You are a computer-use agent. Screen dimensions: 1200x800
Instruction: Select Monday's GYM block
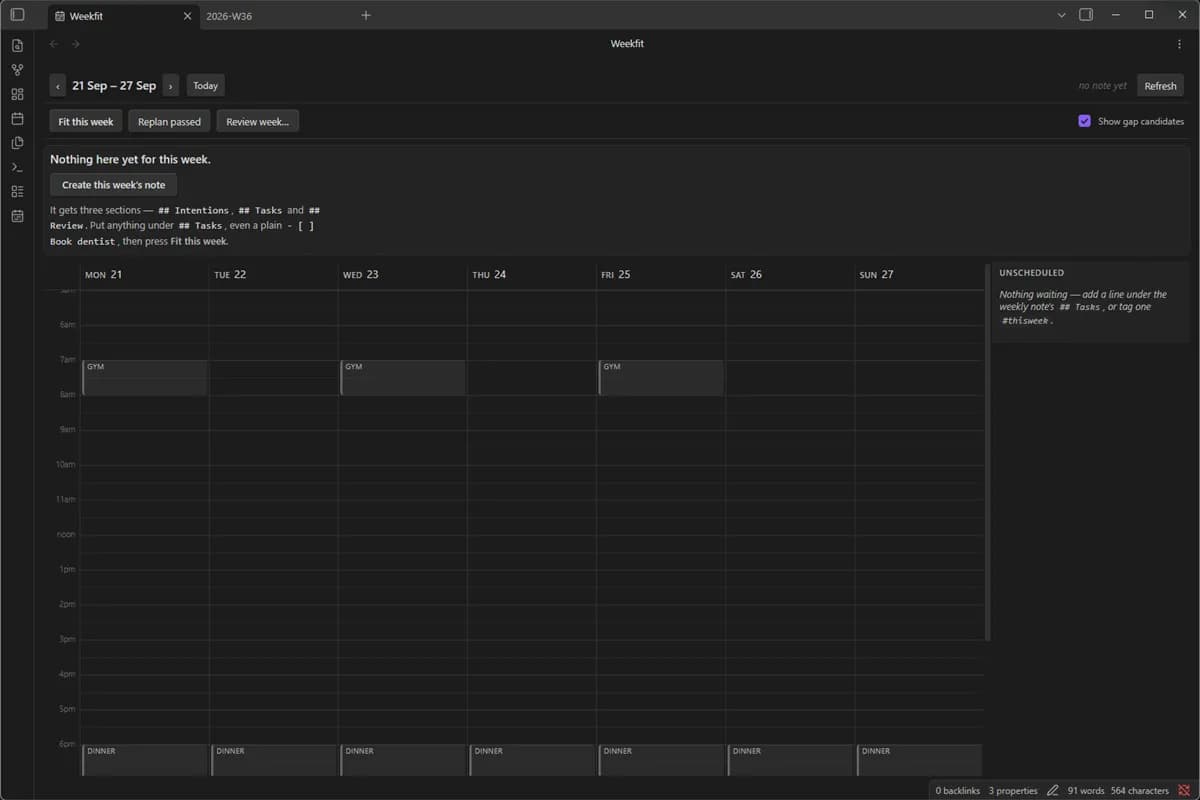pos(145,378)
